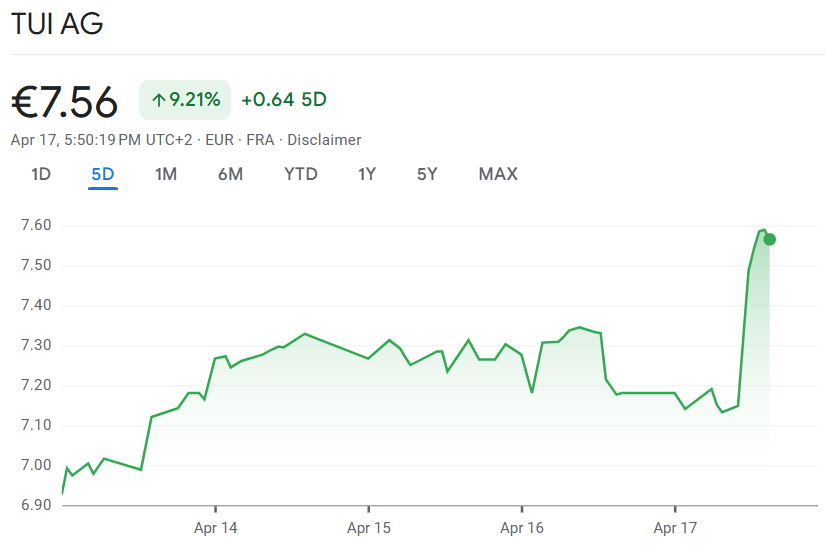
Task: Click the Apr 15 axis label
Action: coord(368,527)
